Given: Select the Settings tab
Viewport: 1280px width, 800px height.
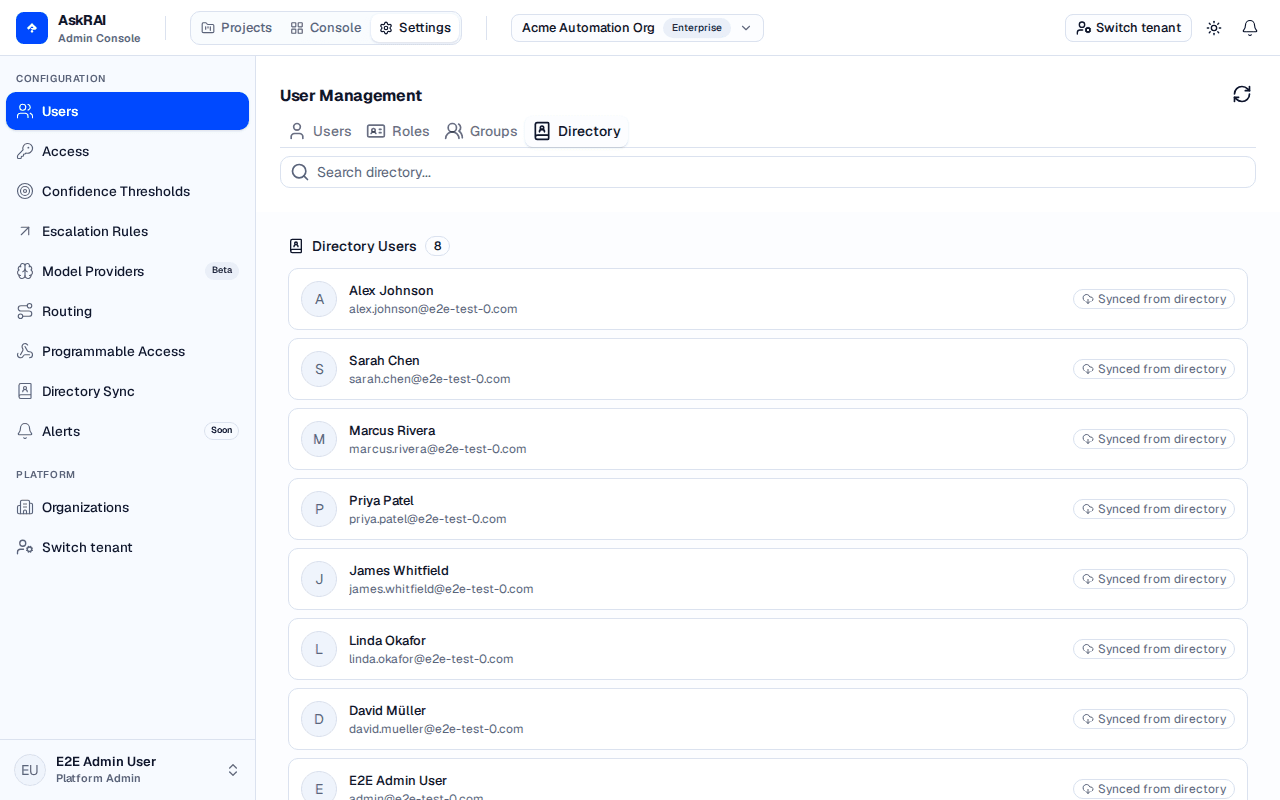Looking at the screenshot, I should 415,28.
